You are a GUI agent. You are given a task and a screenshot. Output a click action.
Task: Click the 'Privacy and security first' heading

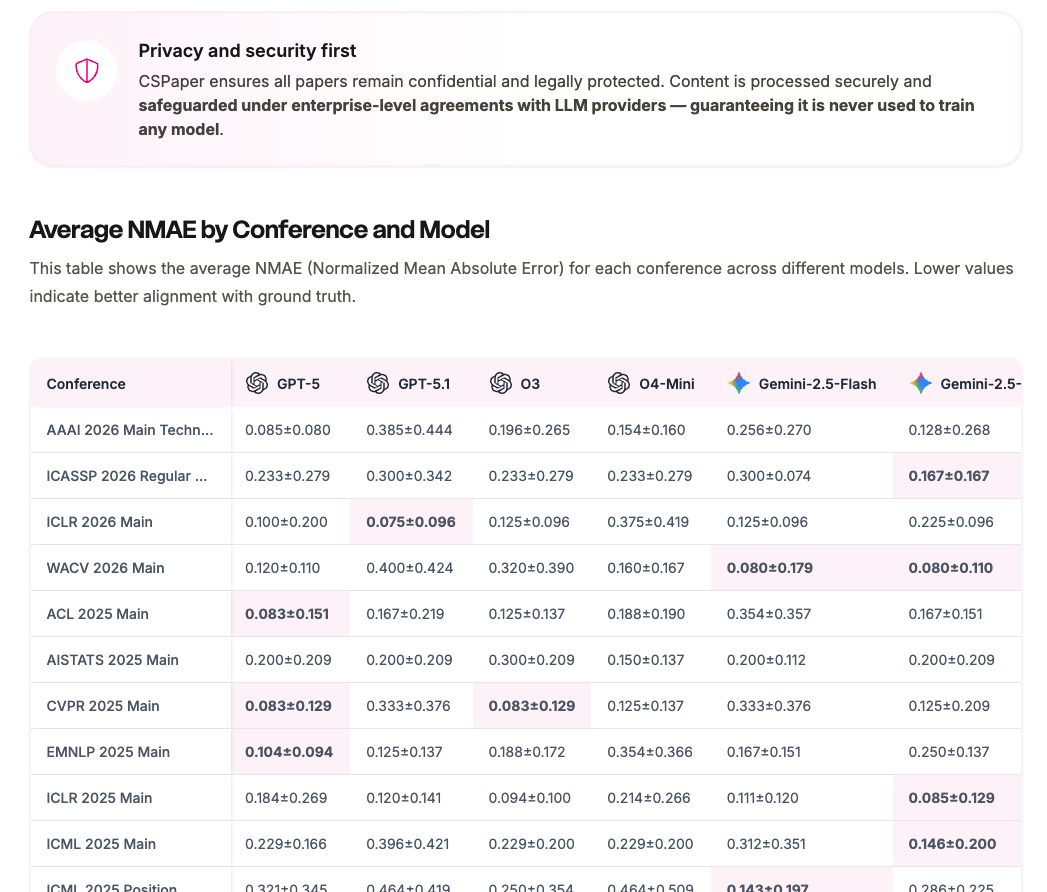pos(247,51)
